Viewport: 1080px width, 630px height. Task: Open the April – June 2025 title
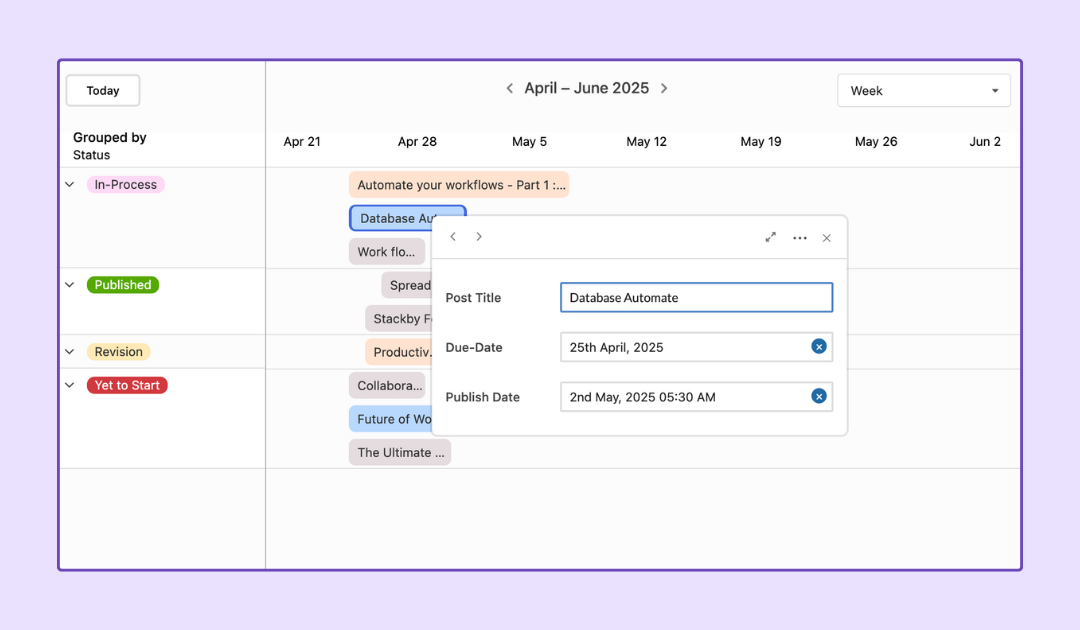point(586,88)
